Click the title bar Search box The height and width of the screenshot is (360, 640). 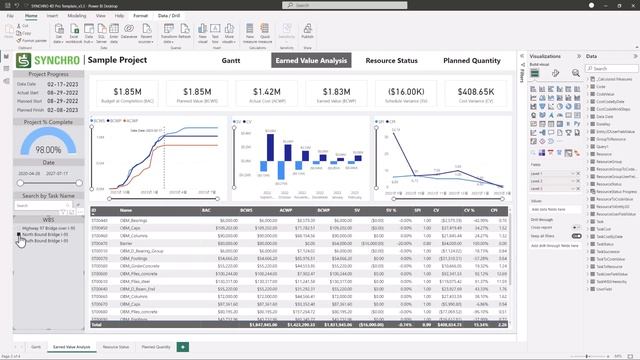pyautogui.click(x=344, y=5)
